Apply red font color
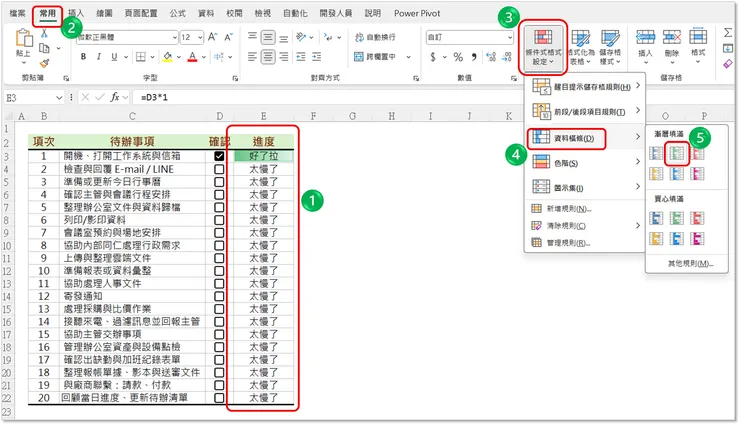The width and height of the screenshot is (740, 425). tap(192, 57)
